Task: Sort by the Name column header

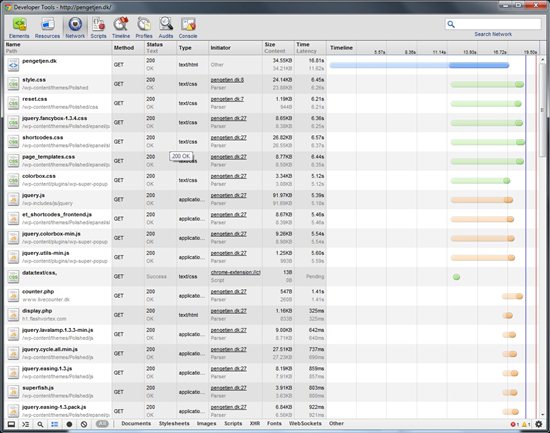Action: tap(58, 48)
